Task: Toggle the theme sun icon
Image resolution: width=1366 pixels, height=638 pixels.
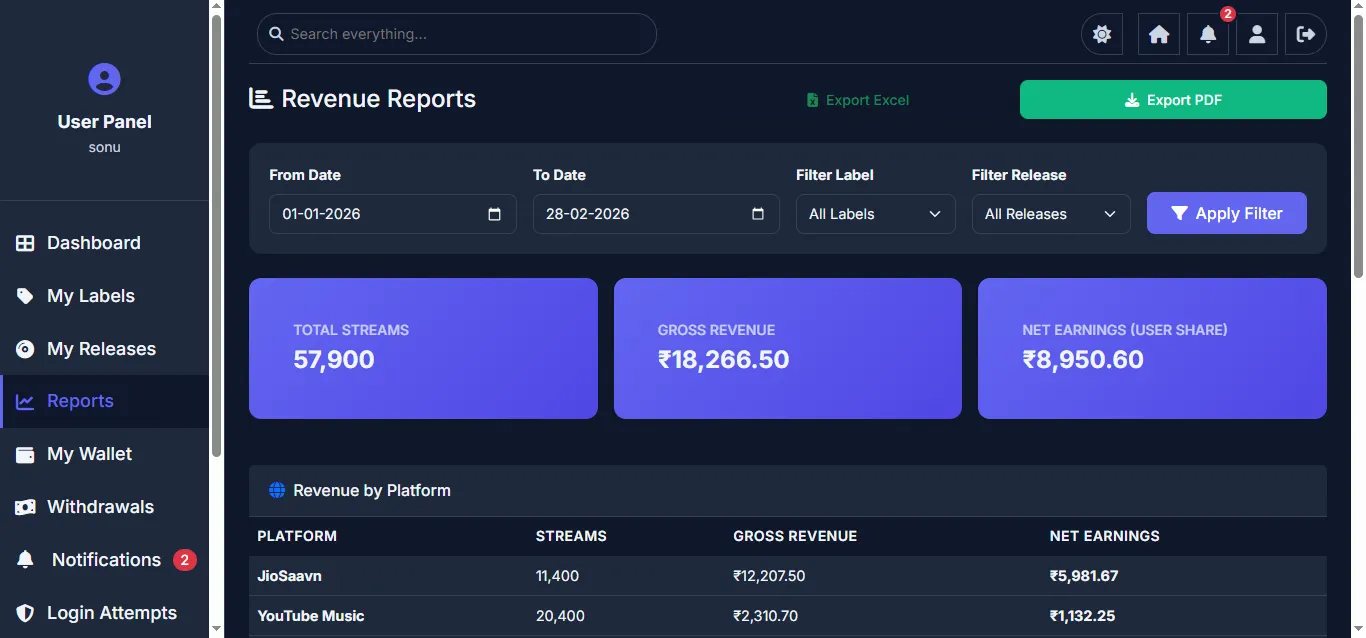Action: coord(1102,34)
